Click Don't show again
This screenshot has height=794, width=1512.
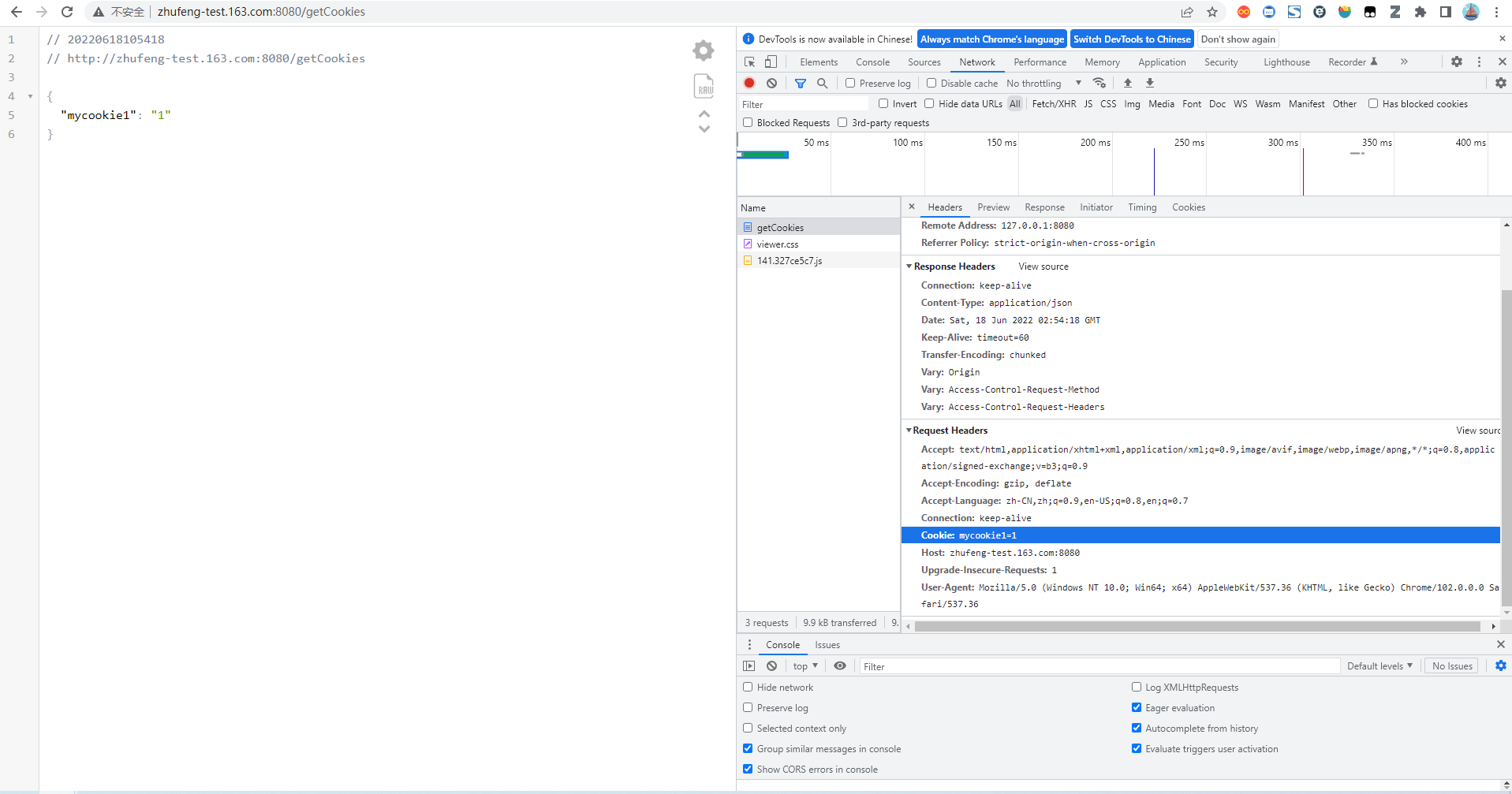click(x=1238, y=39)
